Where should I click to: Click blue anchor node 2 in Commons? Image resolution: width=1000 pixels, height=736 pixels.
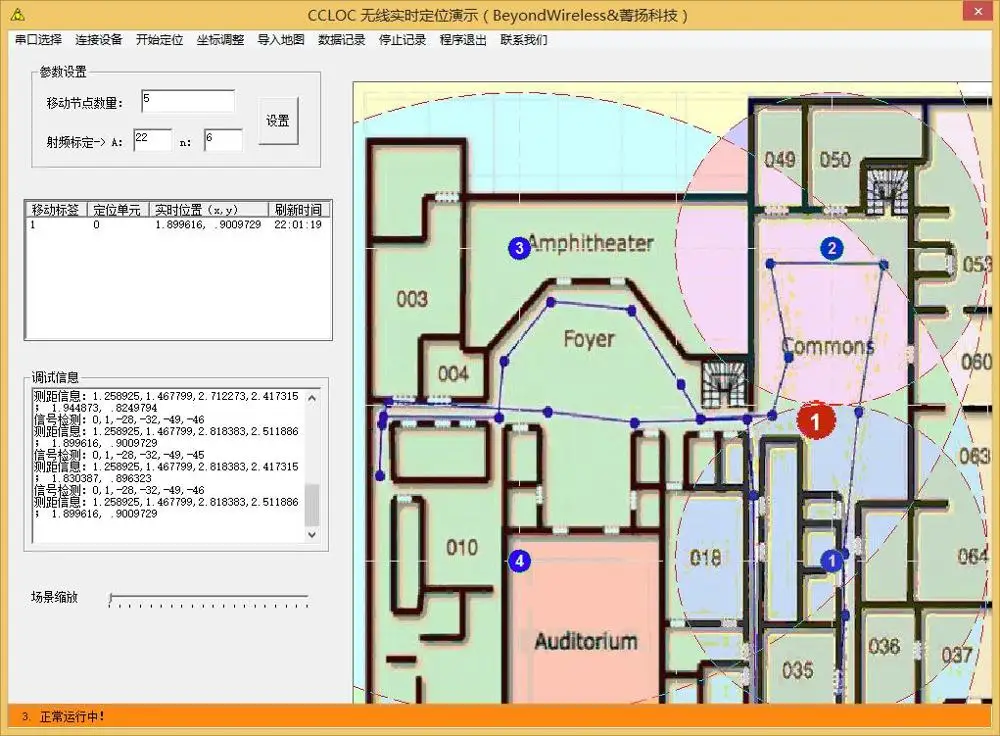click(x=832, y=248)
